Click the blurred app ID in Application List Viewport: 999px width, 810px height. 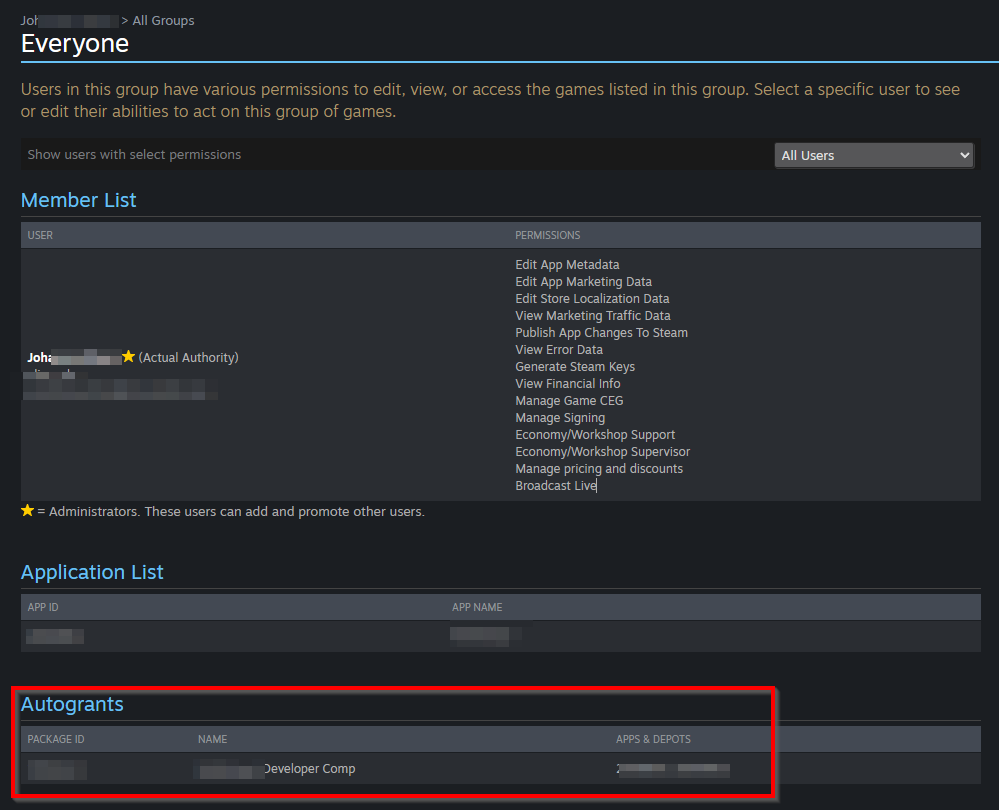55,636
